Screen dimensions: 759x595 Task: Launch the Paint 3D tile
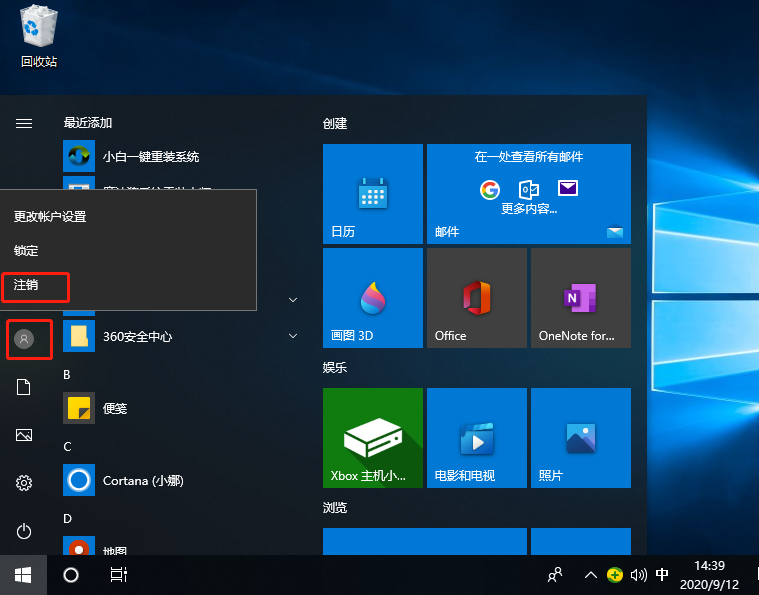373,297
